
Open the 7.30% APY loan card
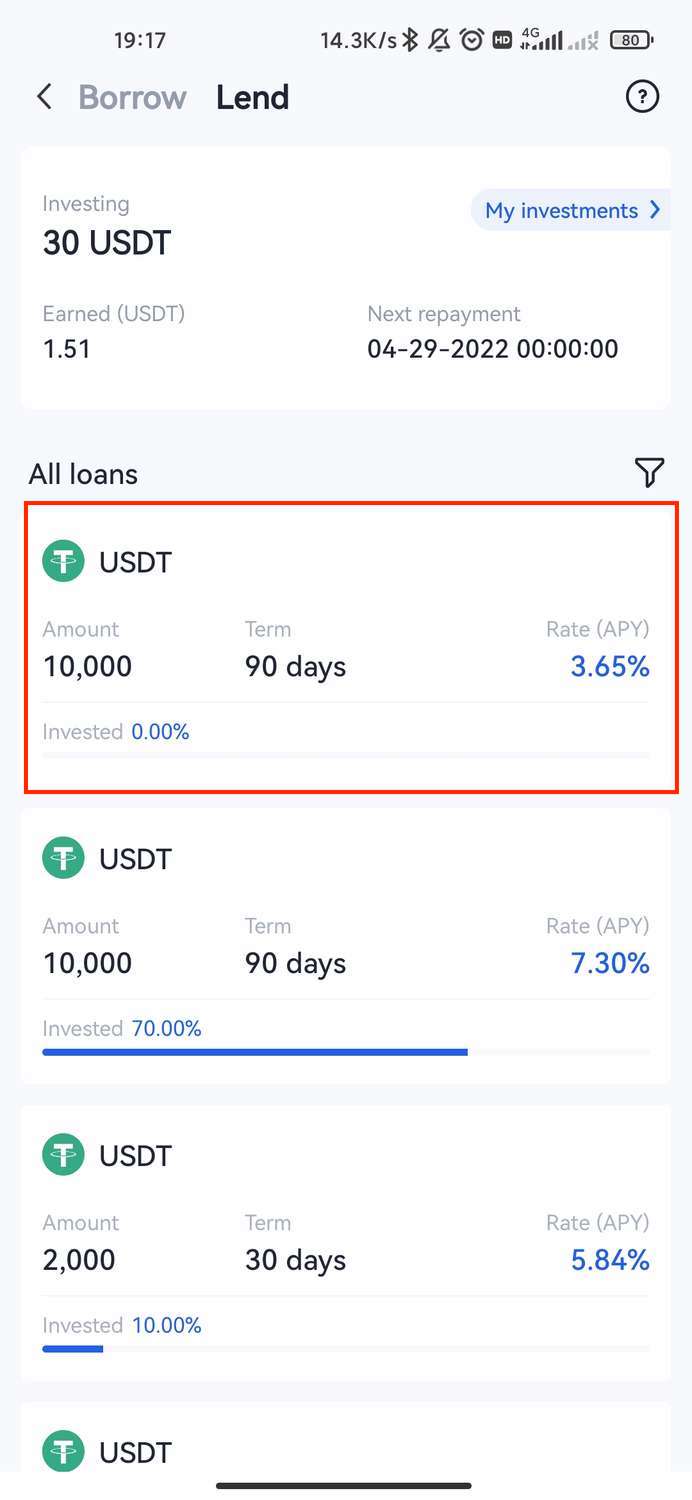point(346,946)
